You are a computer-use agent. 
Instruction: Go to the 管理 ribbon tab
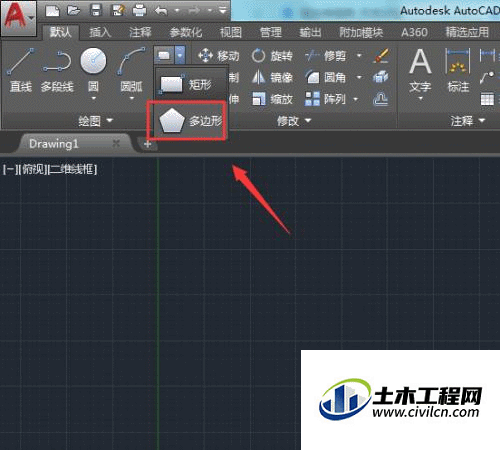click(x=270, y=32)
